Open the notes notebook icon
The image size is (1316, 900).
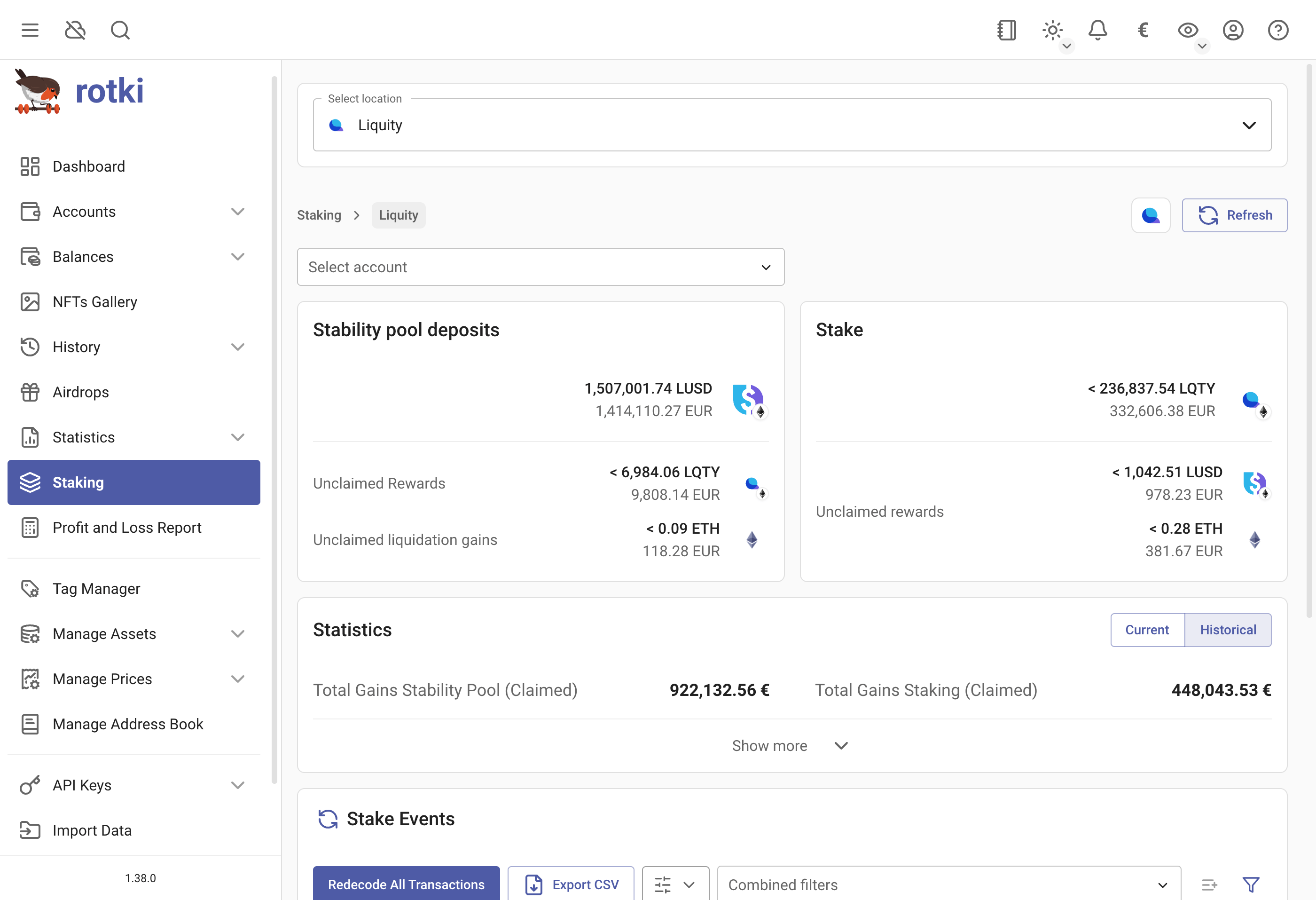[x=1007, y=30]
